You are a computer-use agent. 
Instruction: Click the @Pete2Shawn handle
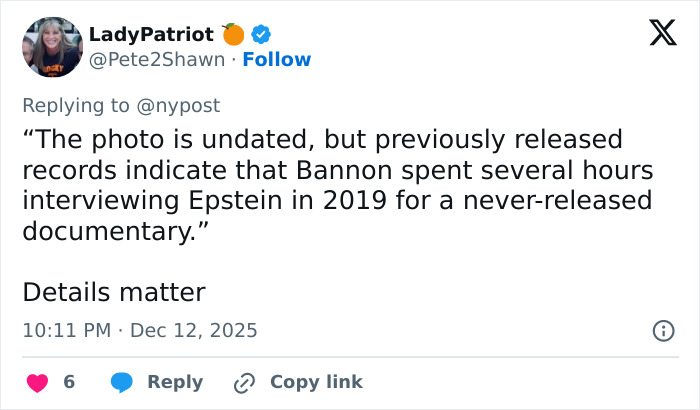coord(156,59)
